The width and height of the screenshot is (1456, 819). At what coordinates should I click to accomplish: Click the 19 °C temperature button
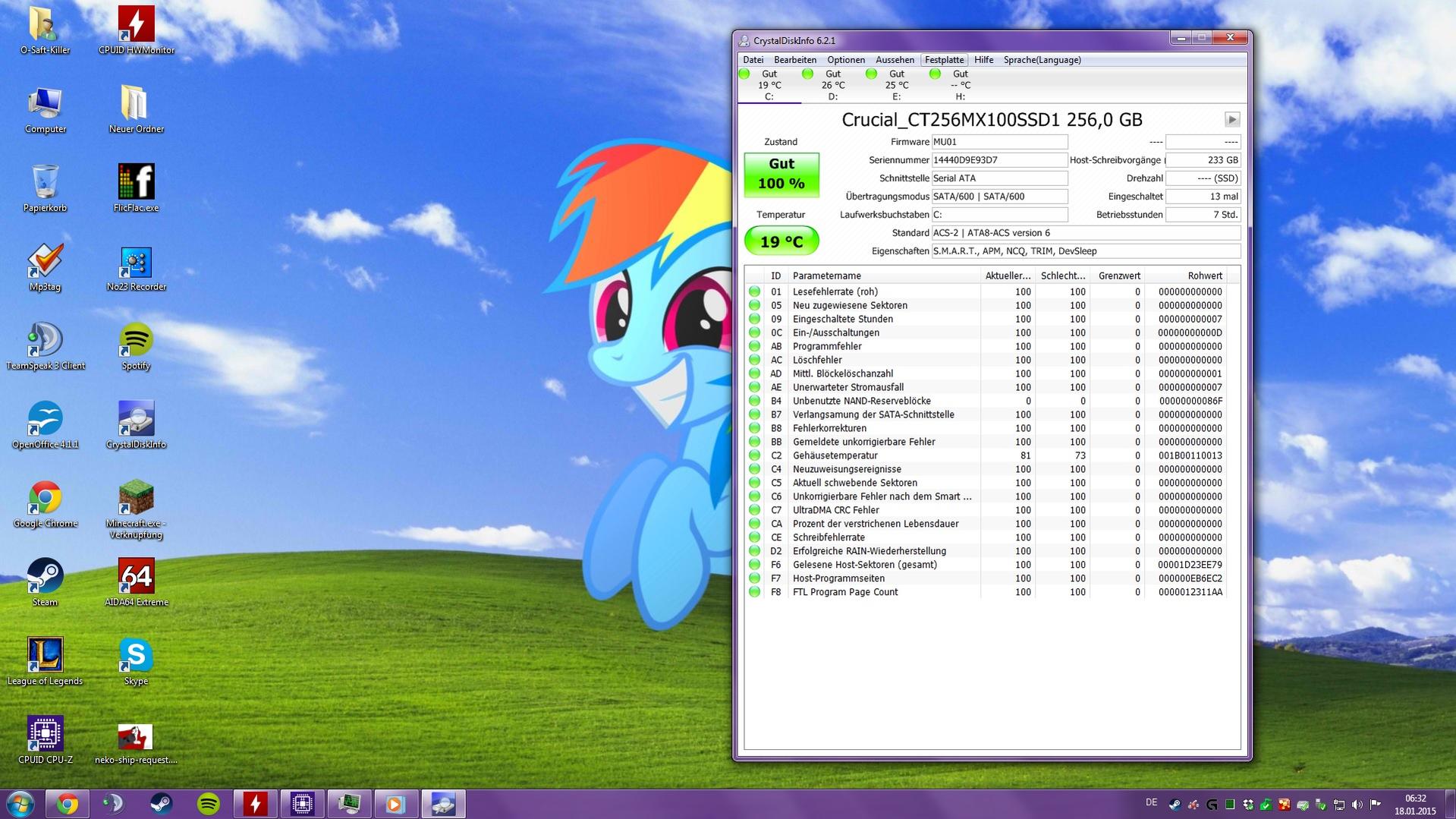[781, 241]
